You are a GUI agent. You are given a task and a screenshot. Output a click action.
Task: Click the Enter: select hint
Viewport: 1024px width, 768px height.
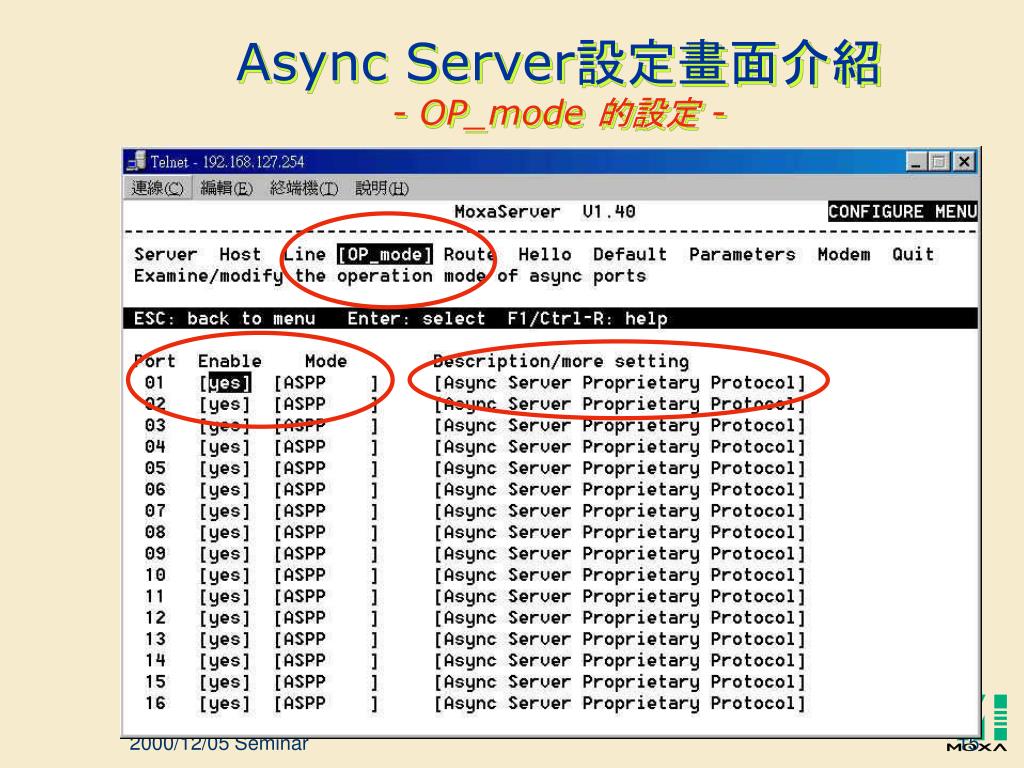(416, 319)
